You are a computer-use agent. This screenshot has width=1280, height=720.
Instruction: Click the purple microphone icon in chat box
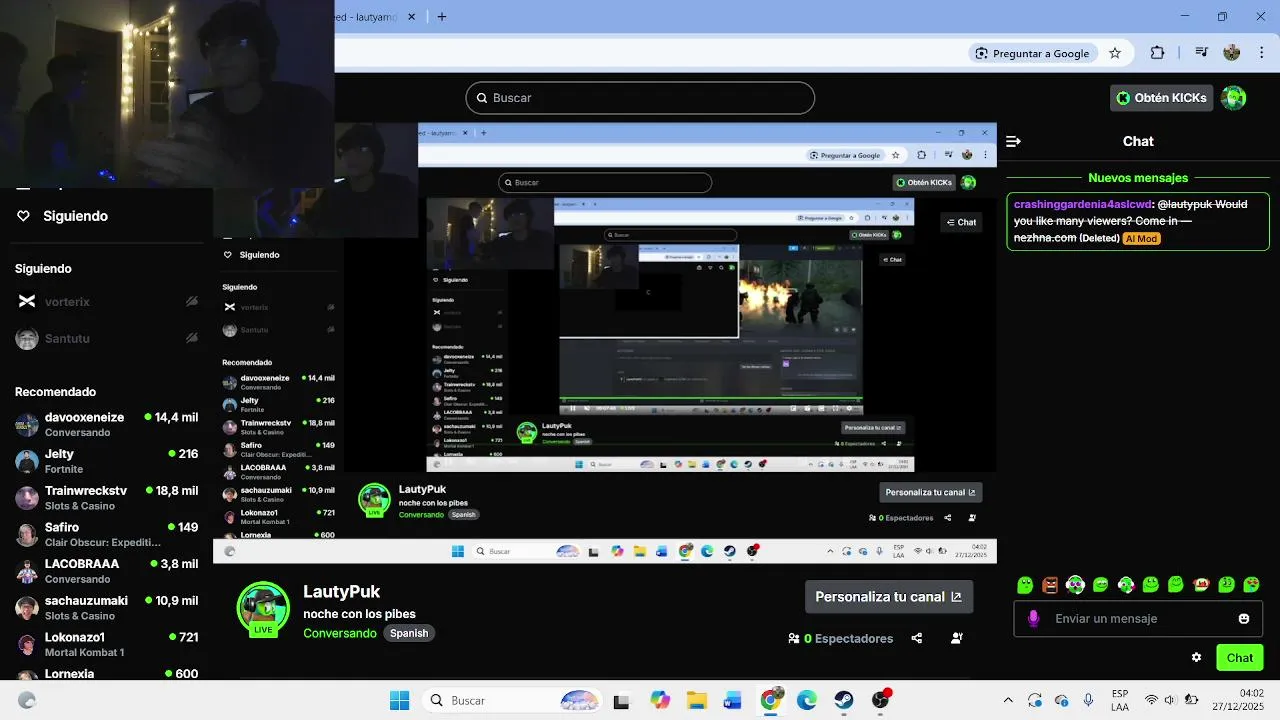click(1034, 619)
